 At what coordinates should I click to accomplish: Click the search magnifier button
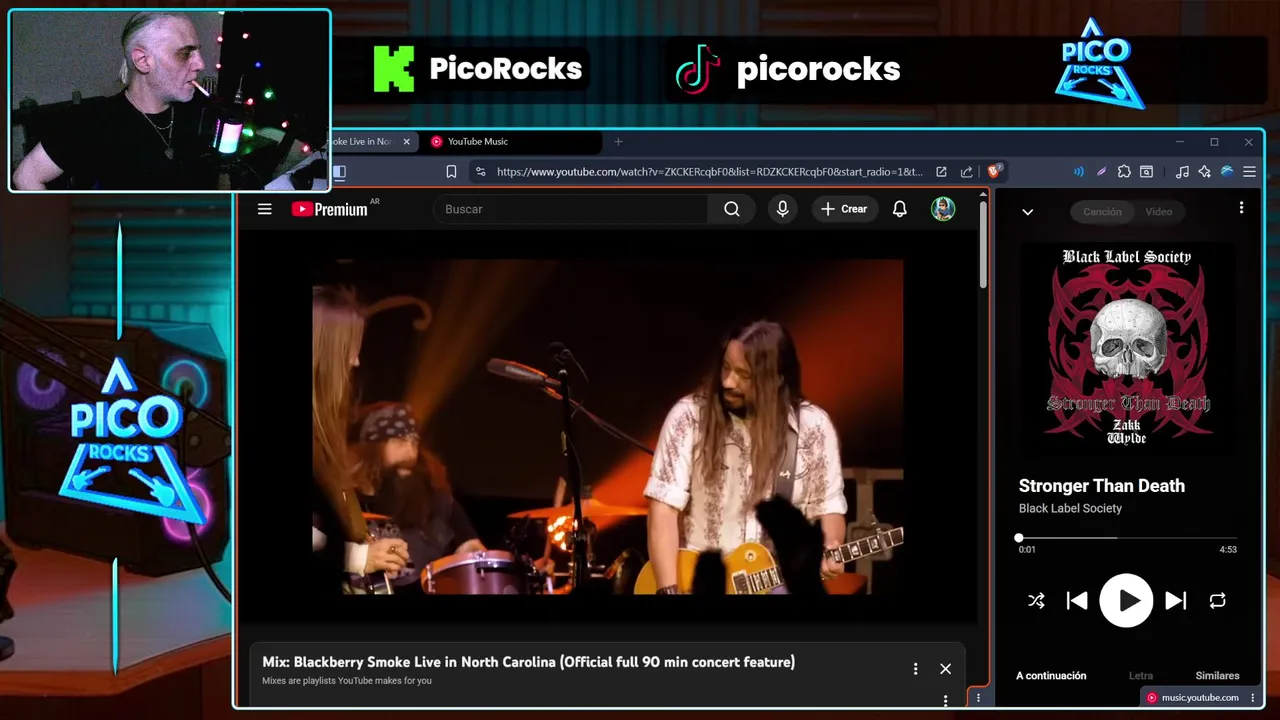click(x=732, y=209)
